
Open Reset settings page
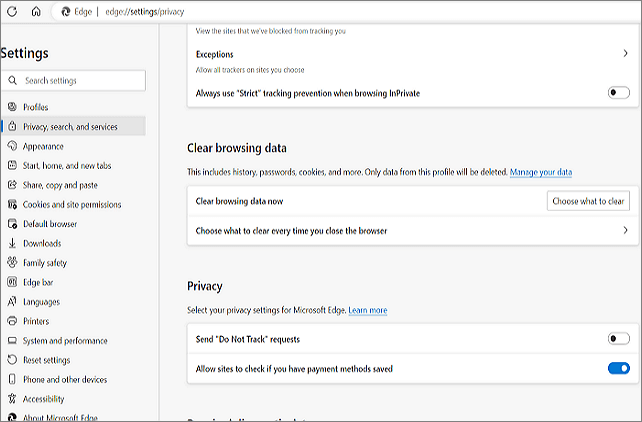[x=46, y=360]
